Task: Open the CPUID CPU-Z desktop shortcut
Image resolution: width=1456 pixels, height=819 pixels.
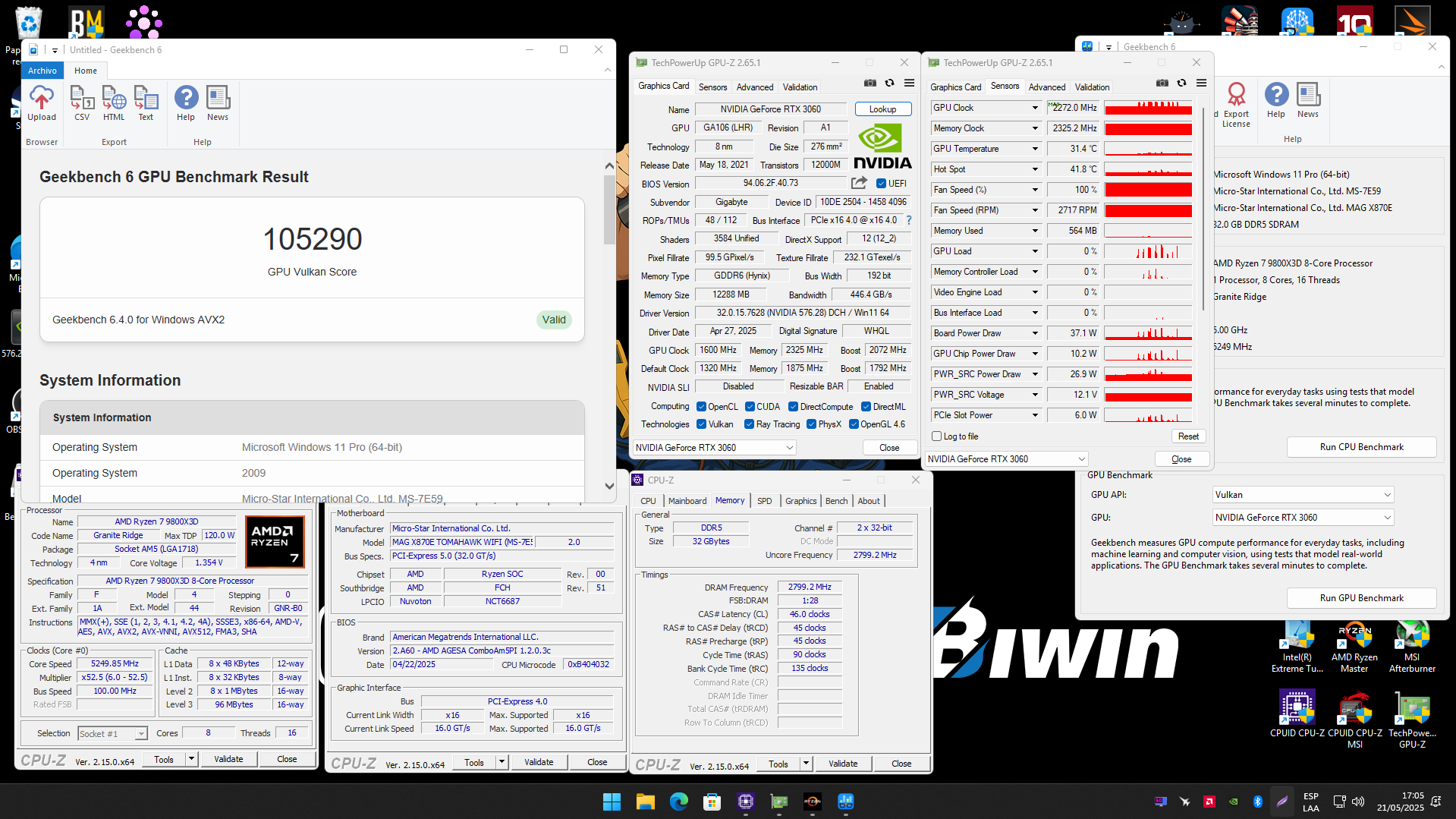Action: coord(1297,714)
